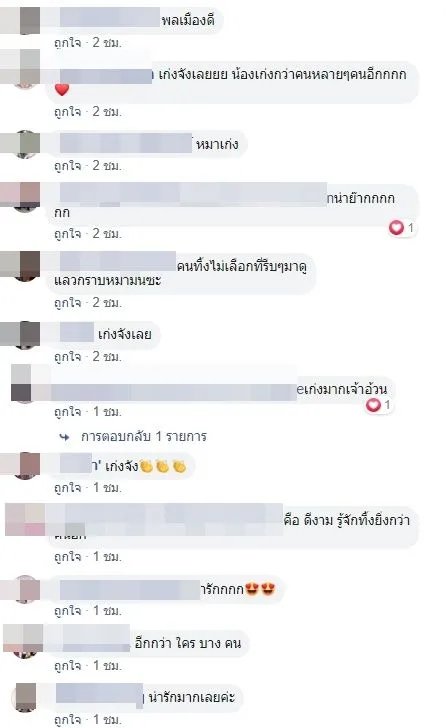Open avatar of หมาเก่ง commenter
Screen dimensions: 446x728
21,144
